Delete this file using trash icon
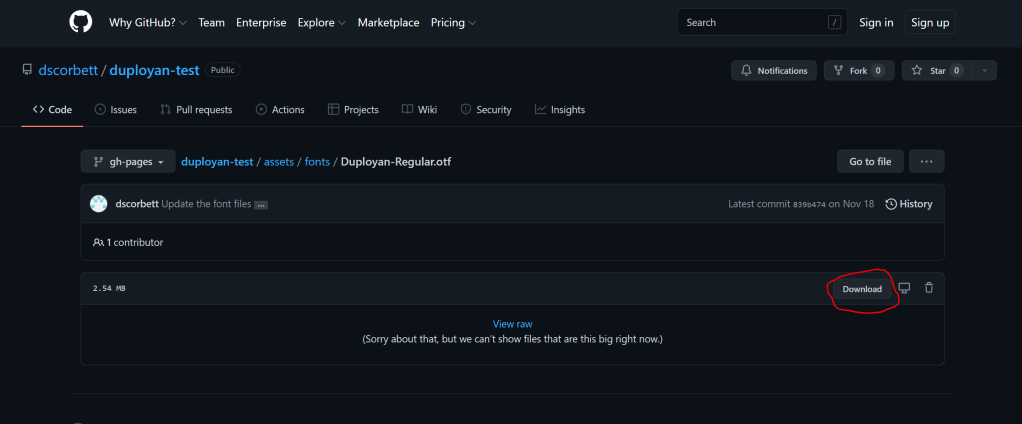This screenshot has width=1022, height=424. pos(929,288)
